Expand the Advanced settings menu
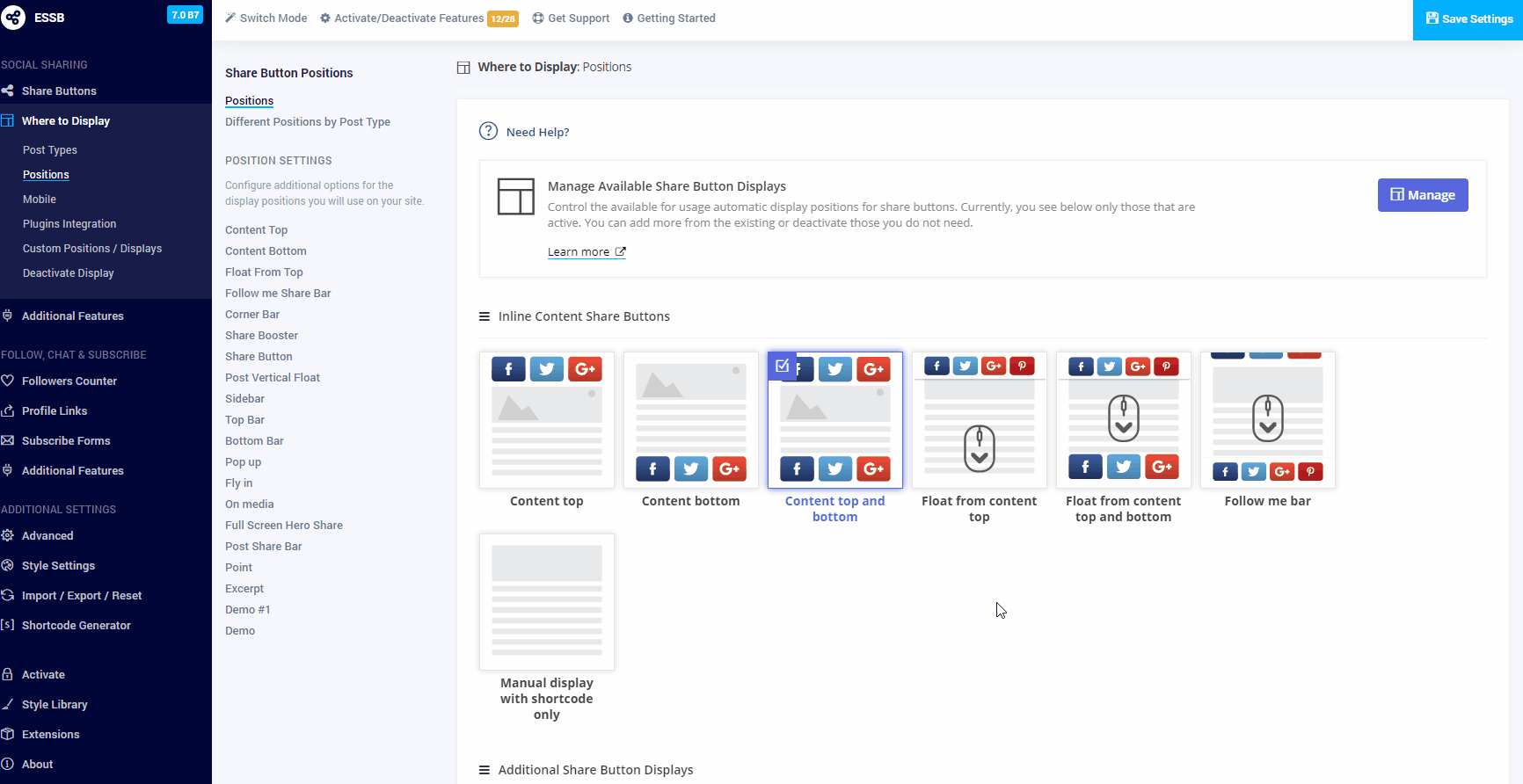Viewport: 1523px width, 784px height. (x=47, y=535)
